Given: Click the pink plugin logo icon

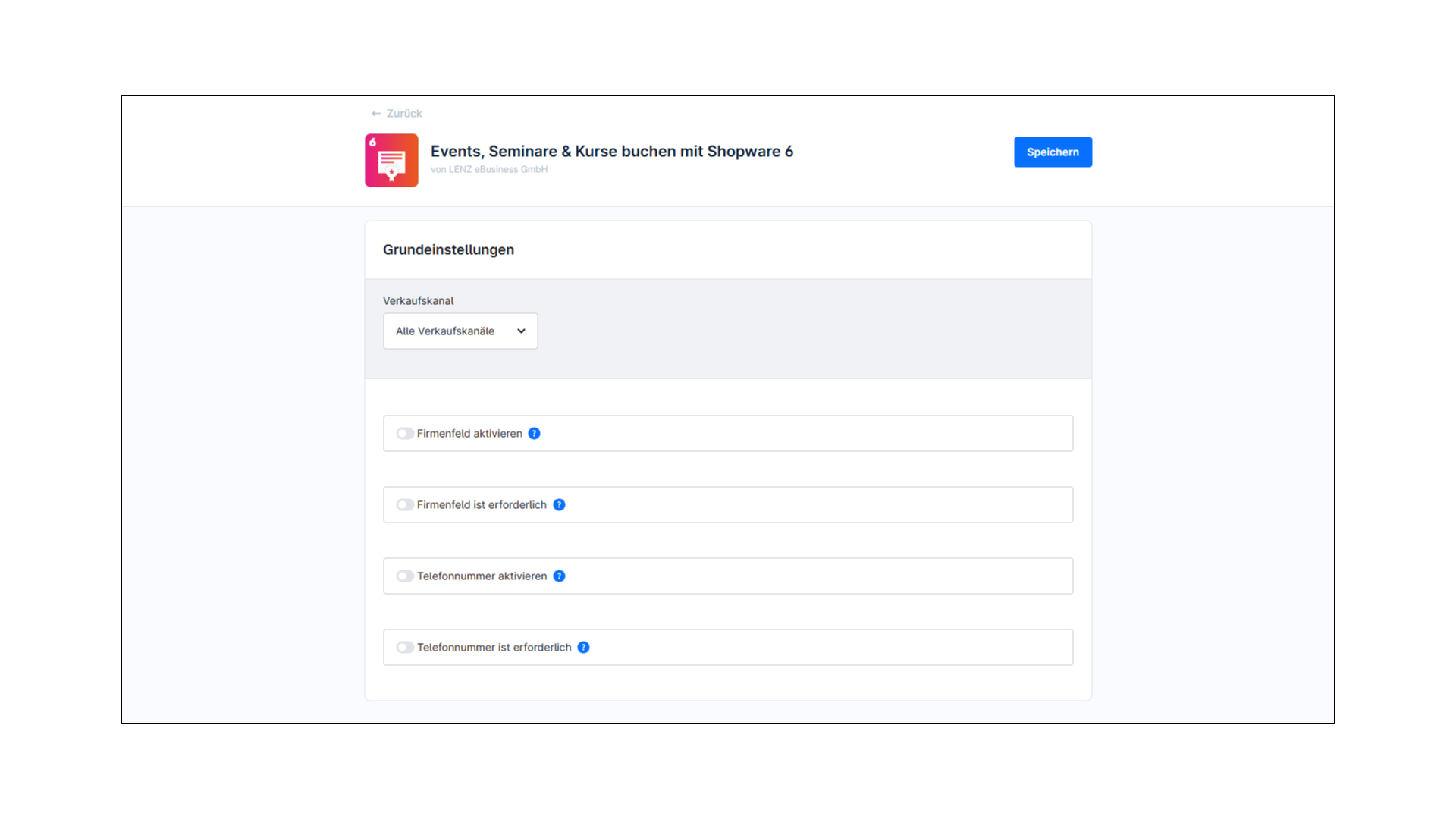Looking at the screenshot, I should (x=391, y=161).
